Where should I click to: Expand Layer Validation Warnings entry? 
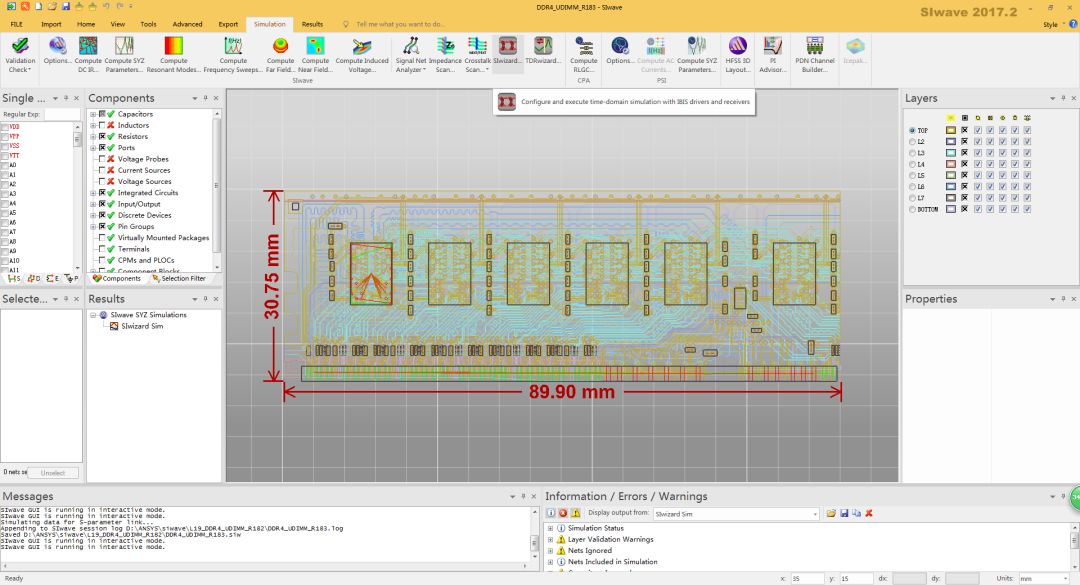tap(550, 540)
